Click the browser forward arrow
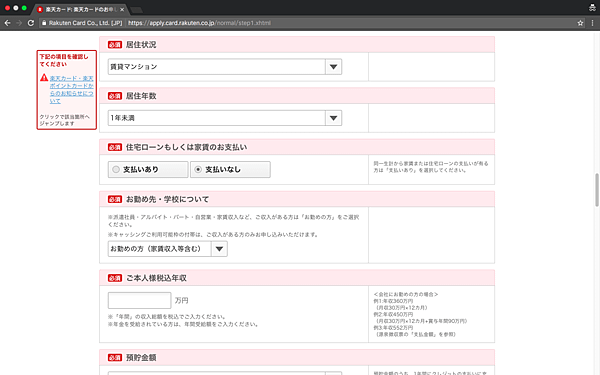Viewport: 600px width, 375px height. click(x=19, y=23)
